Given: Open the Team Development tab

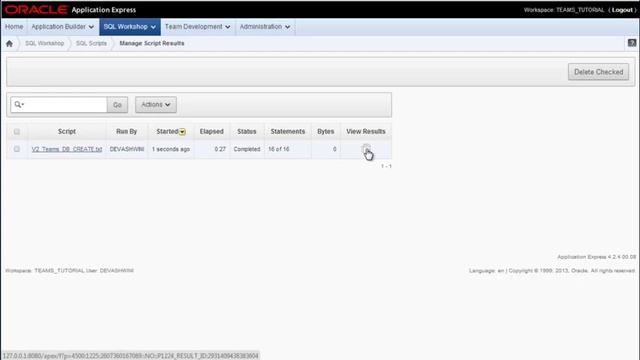Looking at the screenshot, I should coord(198,27).
